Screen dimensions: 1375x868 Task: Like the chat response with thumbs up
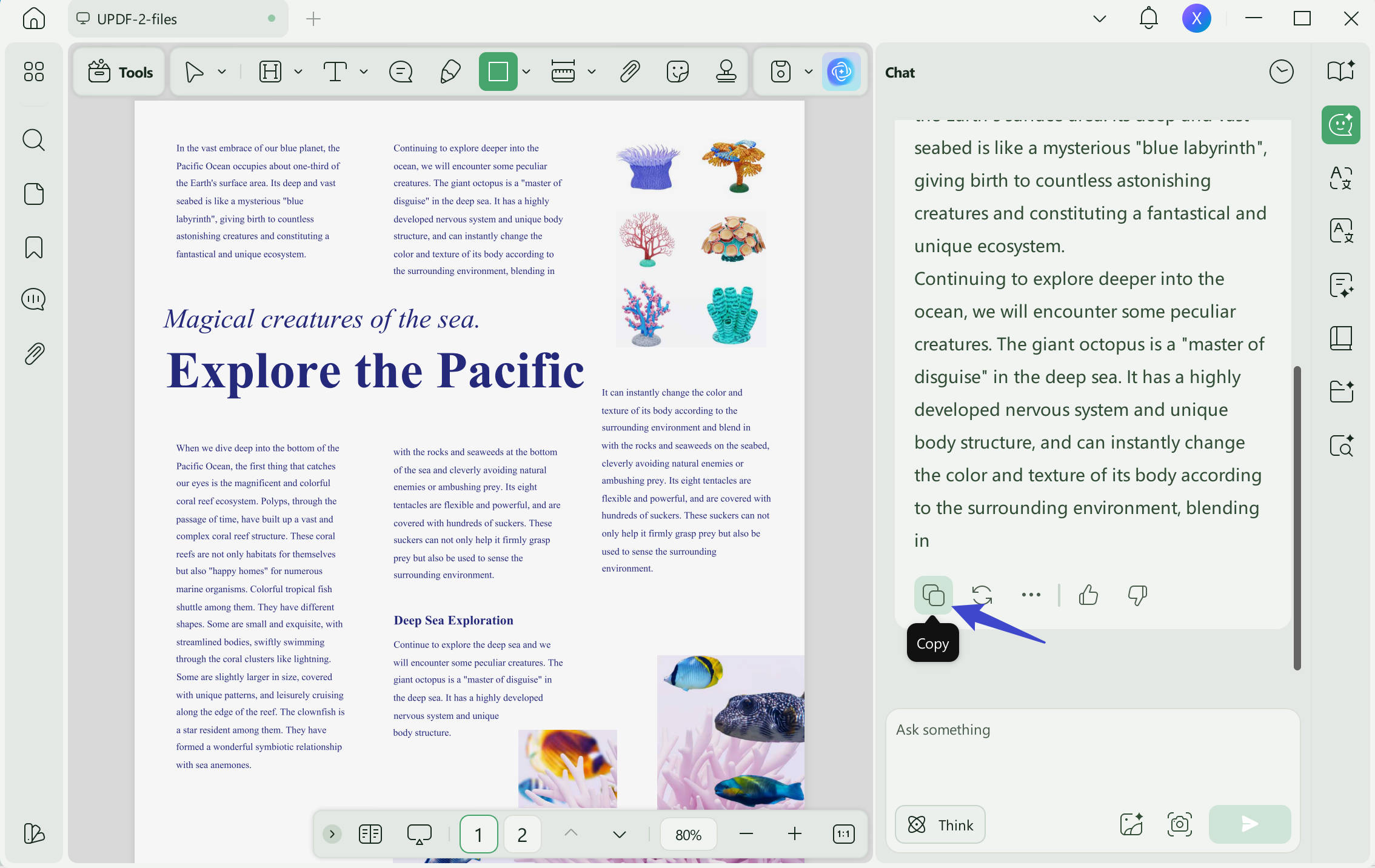[x=1088, y=595]
